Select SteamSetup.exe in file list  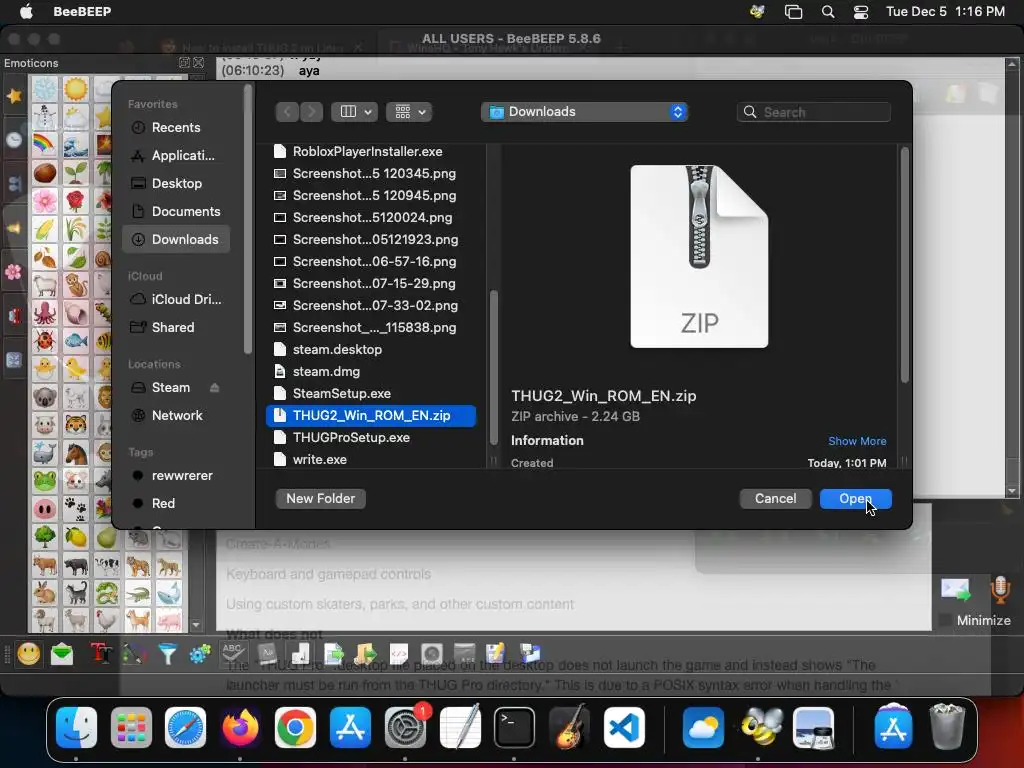[371, 393]
